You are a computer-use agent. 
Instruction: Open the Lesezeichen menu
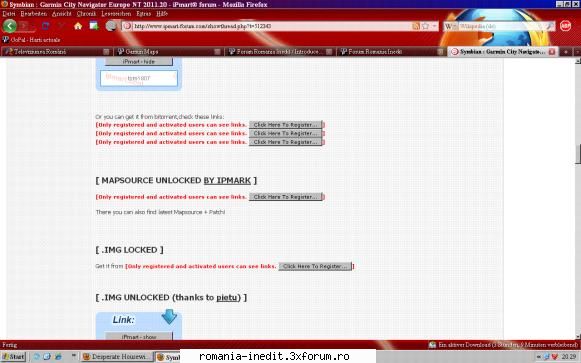(x=116, y=14)
